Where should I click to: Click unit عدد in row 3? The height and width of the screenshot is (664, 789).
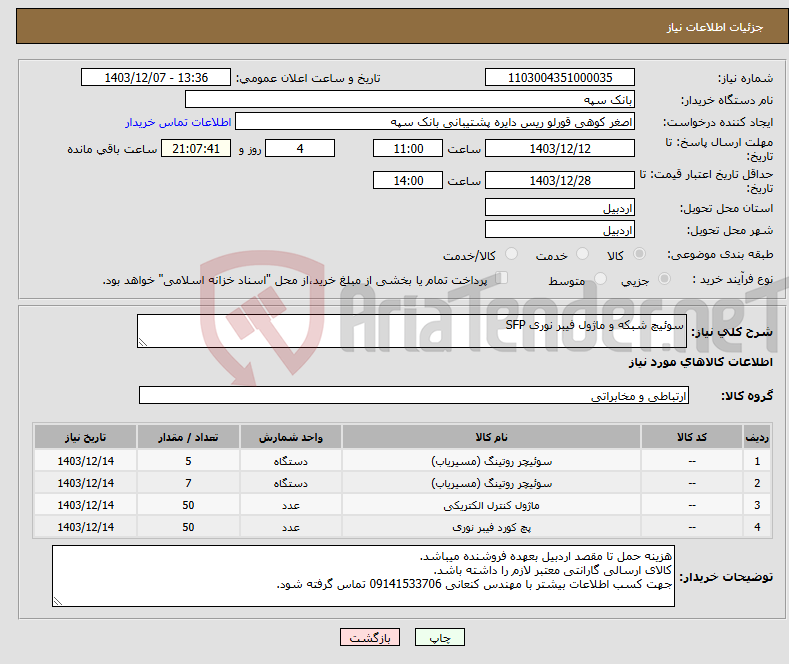point(290,505)
